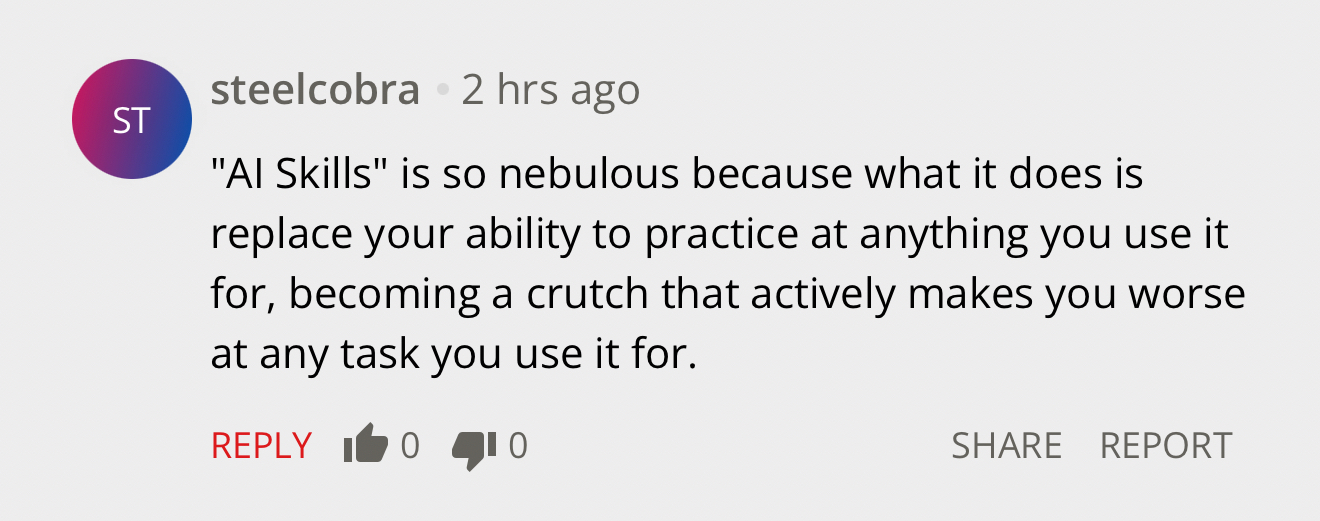Viewport: 1320px width, 521px height.
Task: Click the "2 hrs ago" timestamp
Action: click(x=551, y=91)
